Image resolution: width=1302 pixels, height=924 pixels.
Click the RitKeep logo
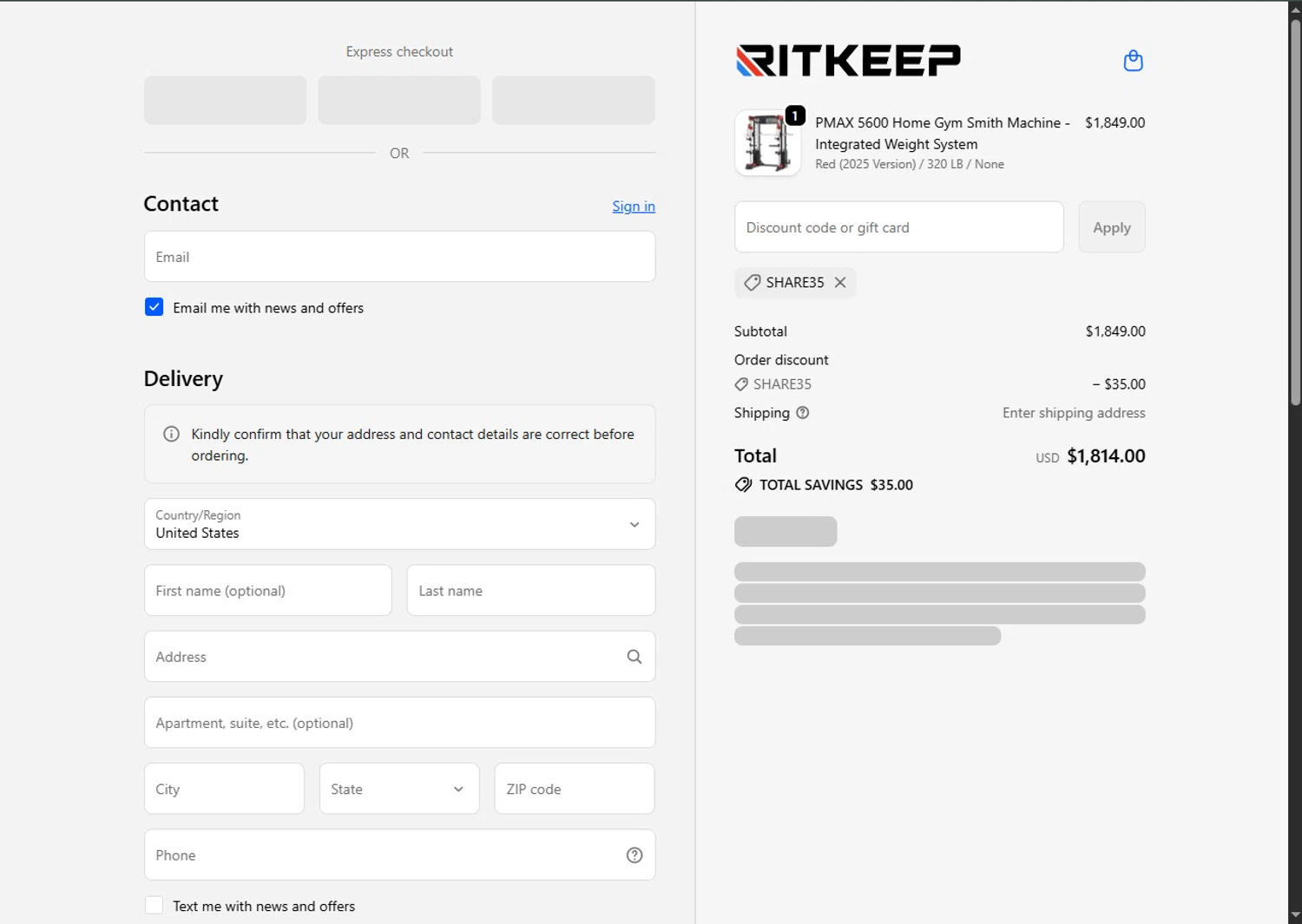tap(848, 61)
